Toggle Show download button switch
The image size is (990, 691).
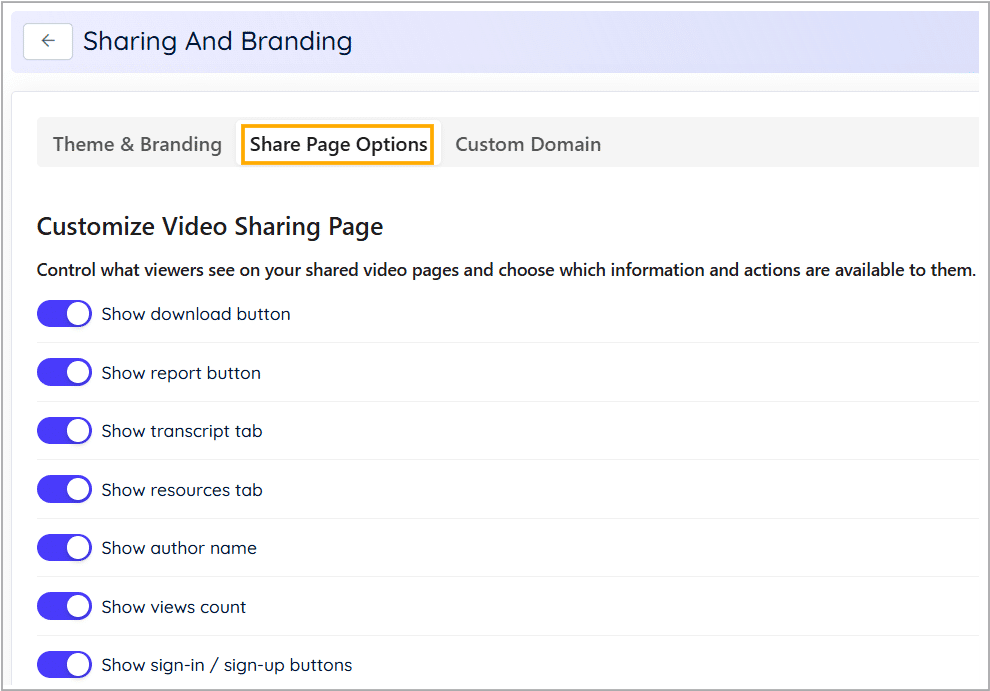64,314
